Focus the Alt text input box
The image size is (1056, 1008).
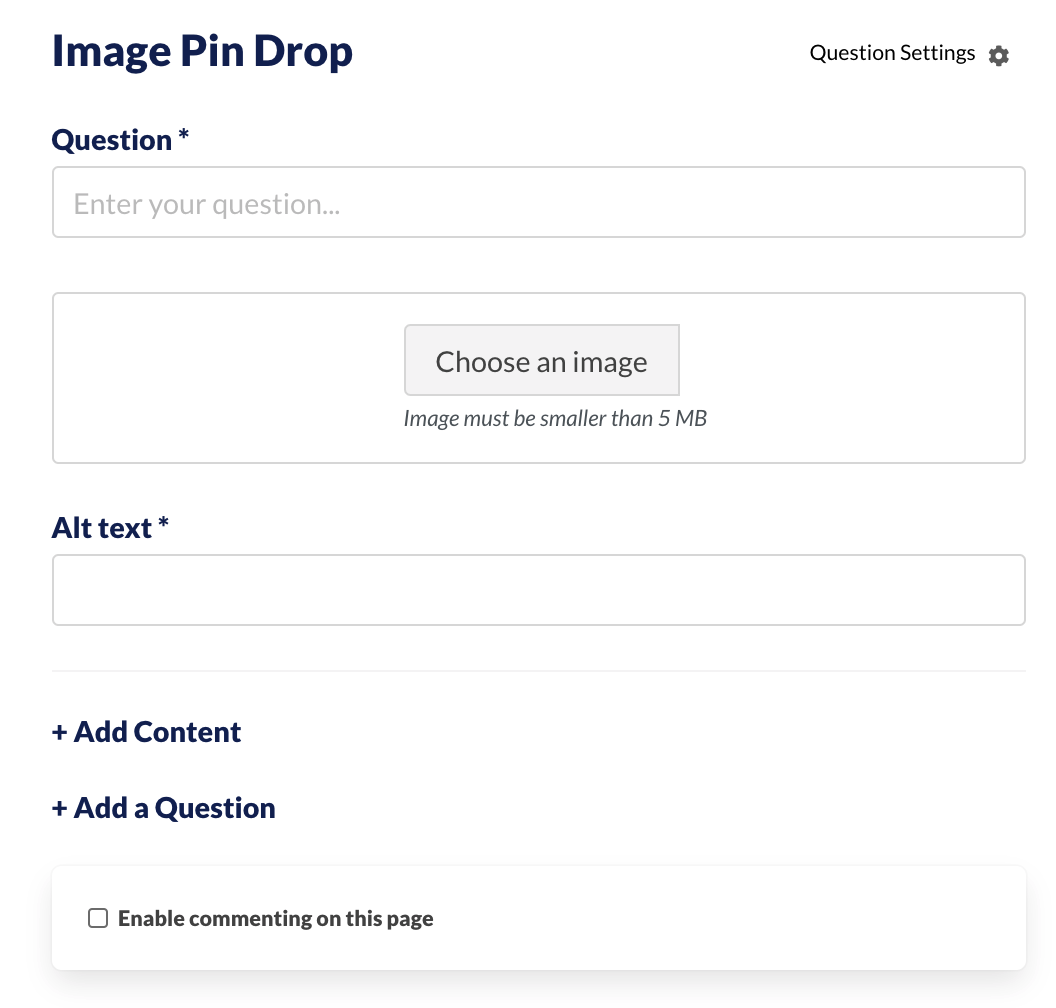[539, 590]
